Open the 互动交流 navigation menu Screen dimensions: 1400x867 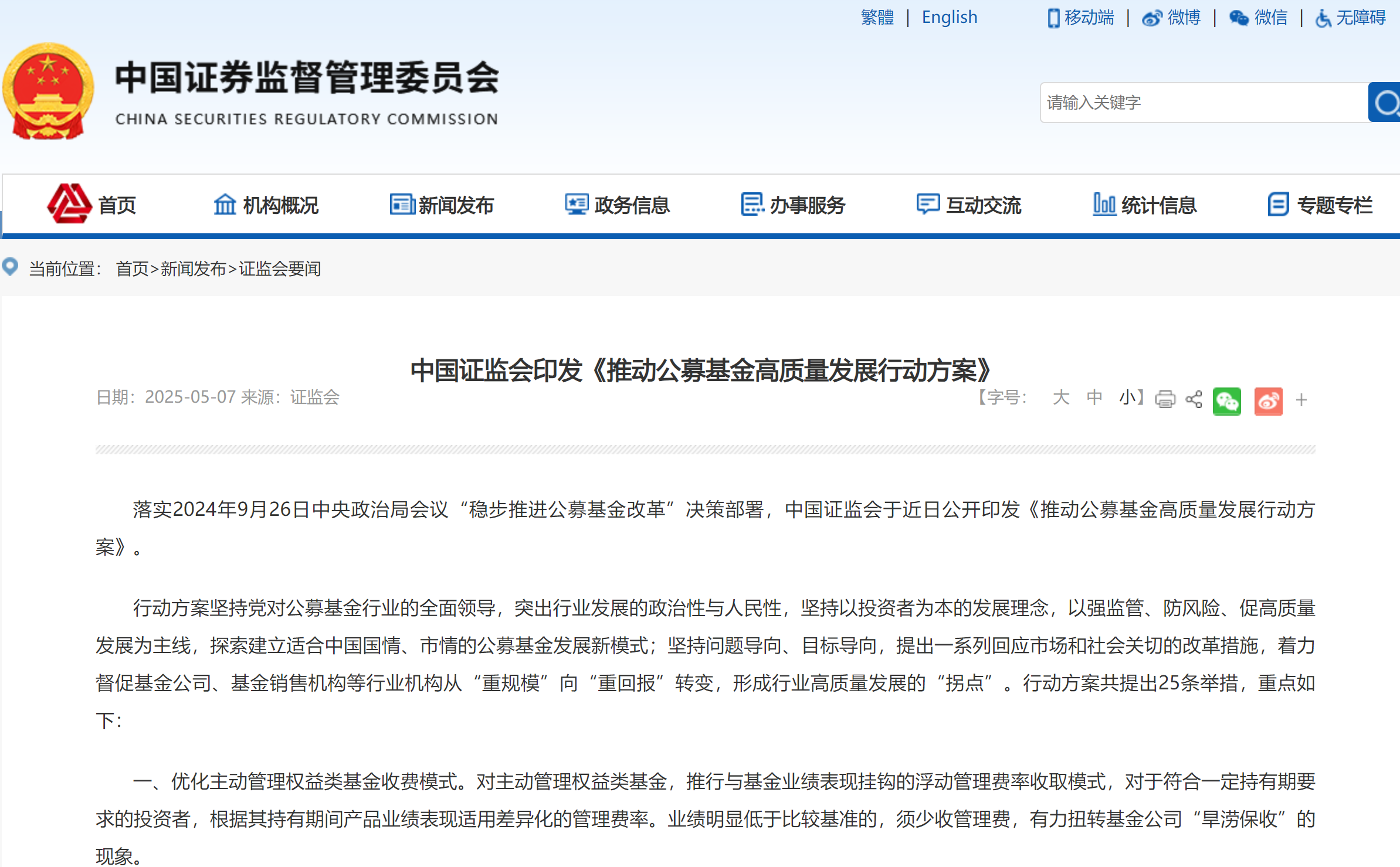[x=984, y=205]
